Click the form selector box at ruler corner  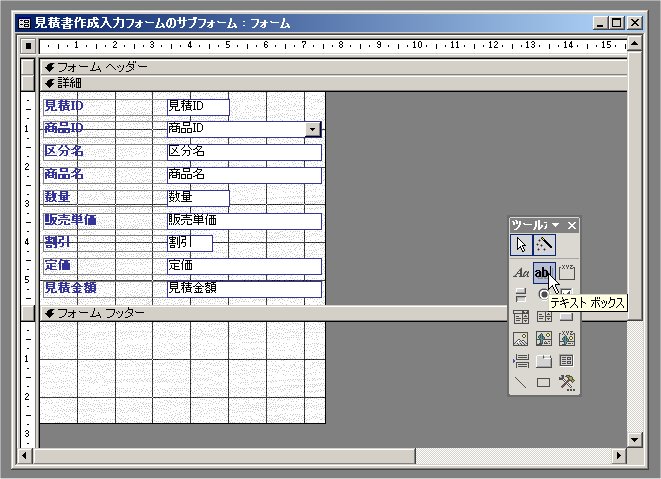(28, 45)
